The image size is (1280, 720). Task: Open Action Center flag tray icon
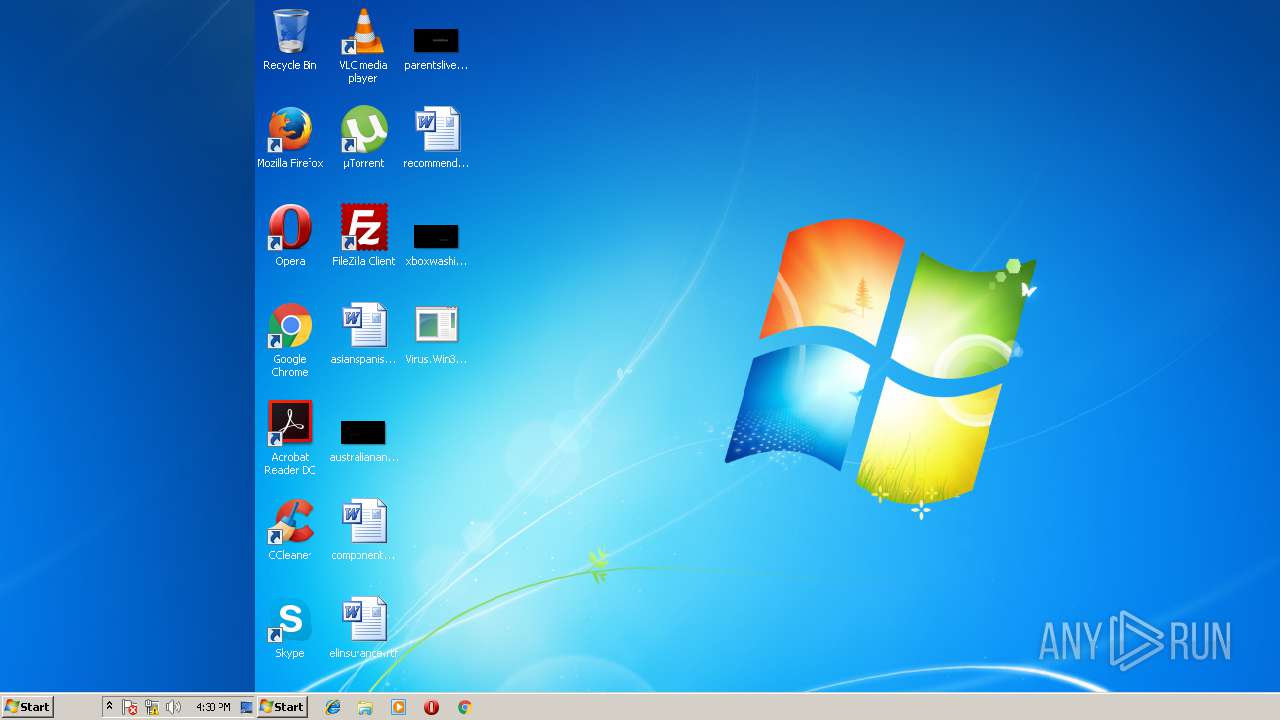tap(130, 707)
